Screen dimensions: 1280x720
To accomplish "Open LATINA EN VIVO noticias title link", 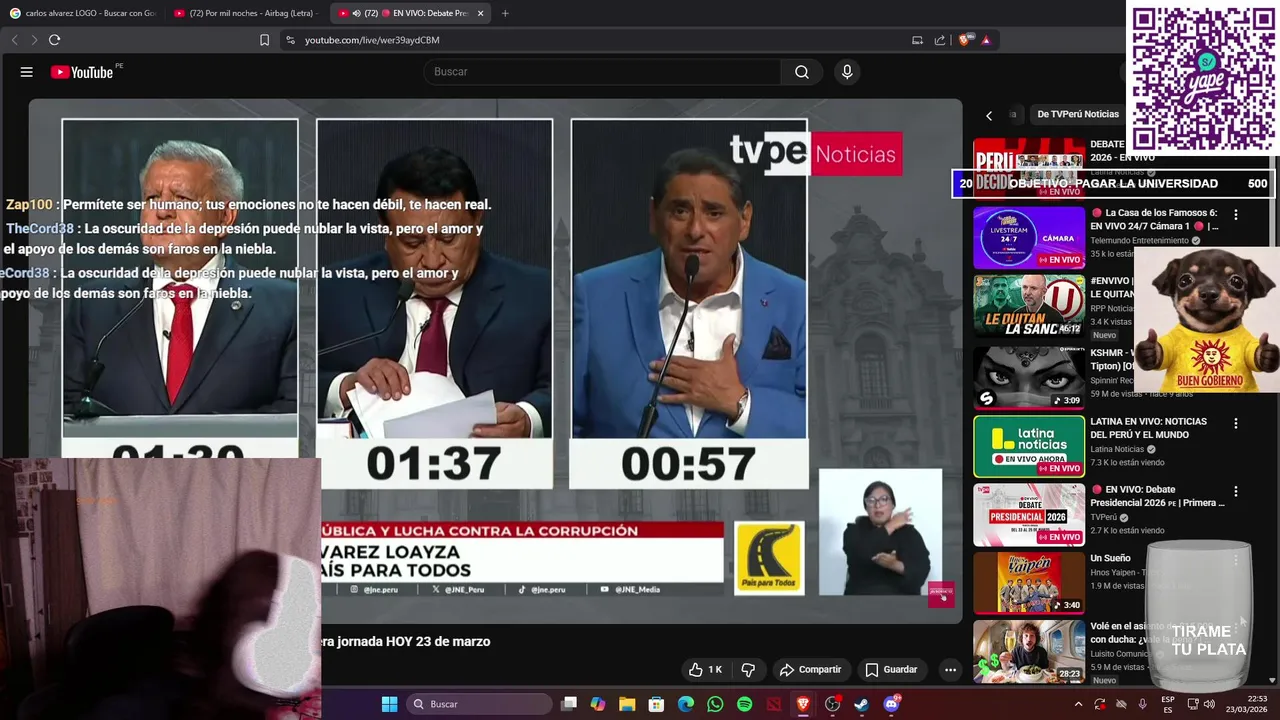I will (x=1148, y=428).
